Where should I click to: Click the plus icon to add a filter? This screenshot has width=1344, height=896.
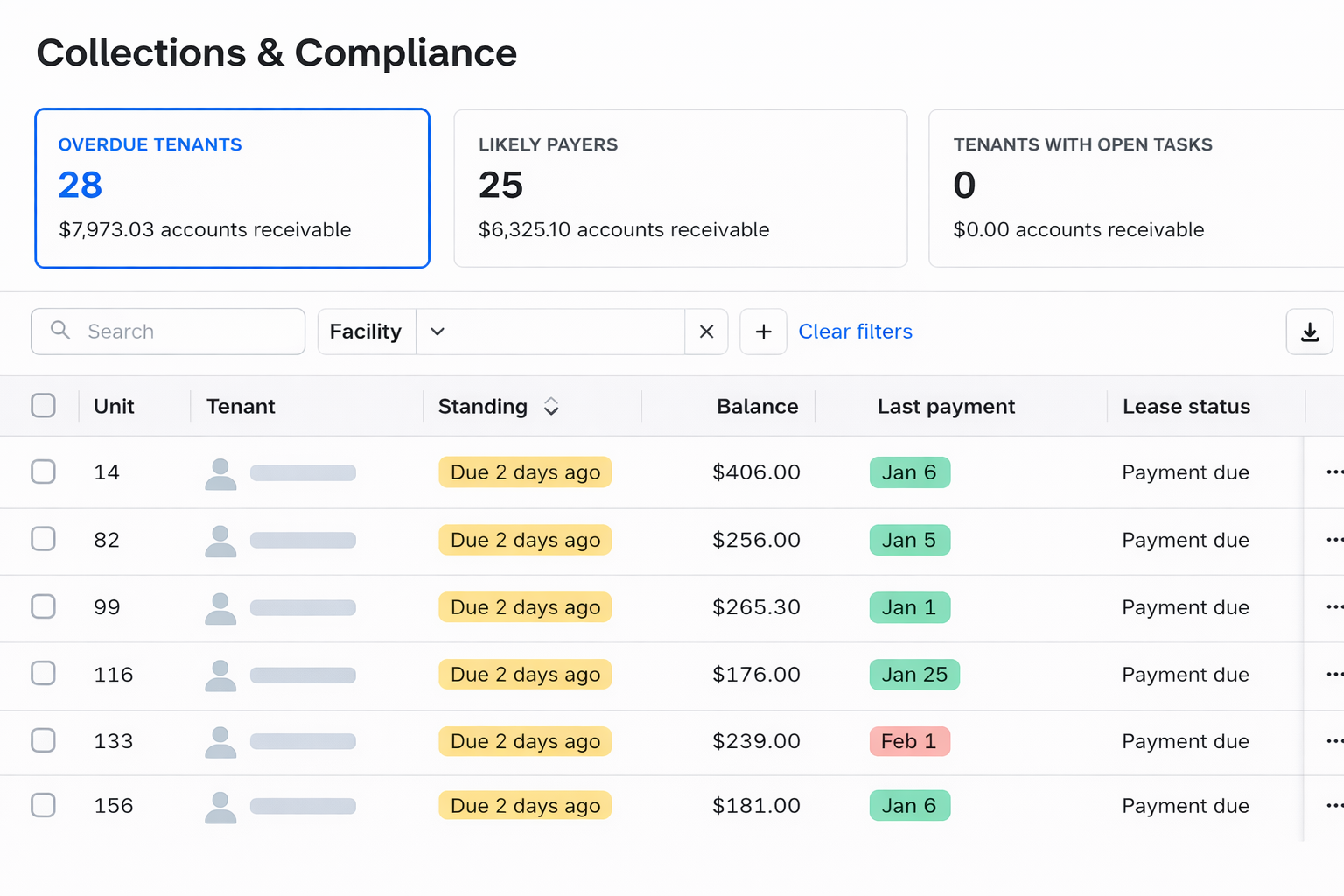763,332
